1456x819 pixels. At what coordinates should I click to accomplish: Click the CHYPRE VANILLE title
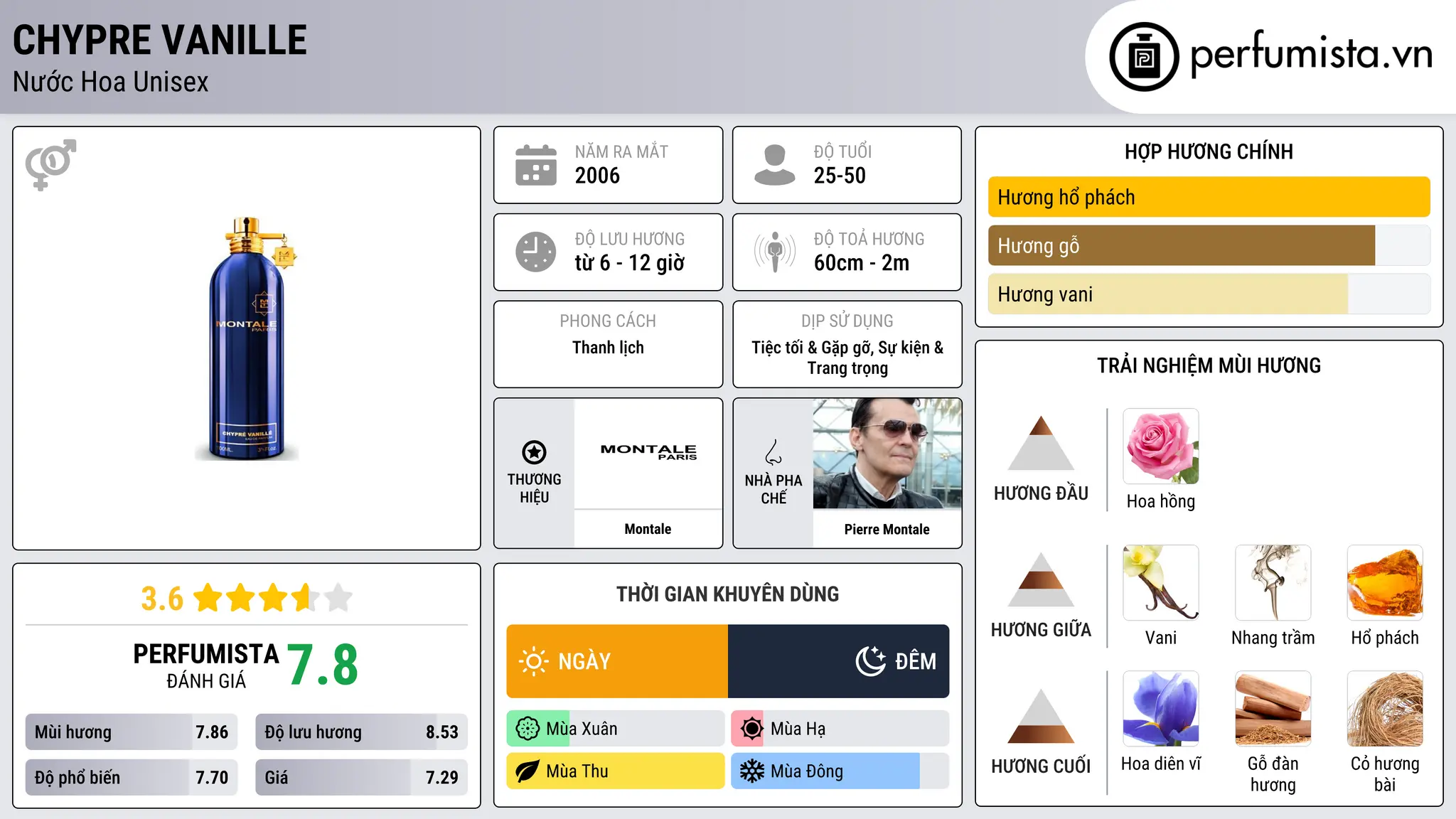(x=160, y=40)
